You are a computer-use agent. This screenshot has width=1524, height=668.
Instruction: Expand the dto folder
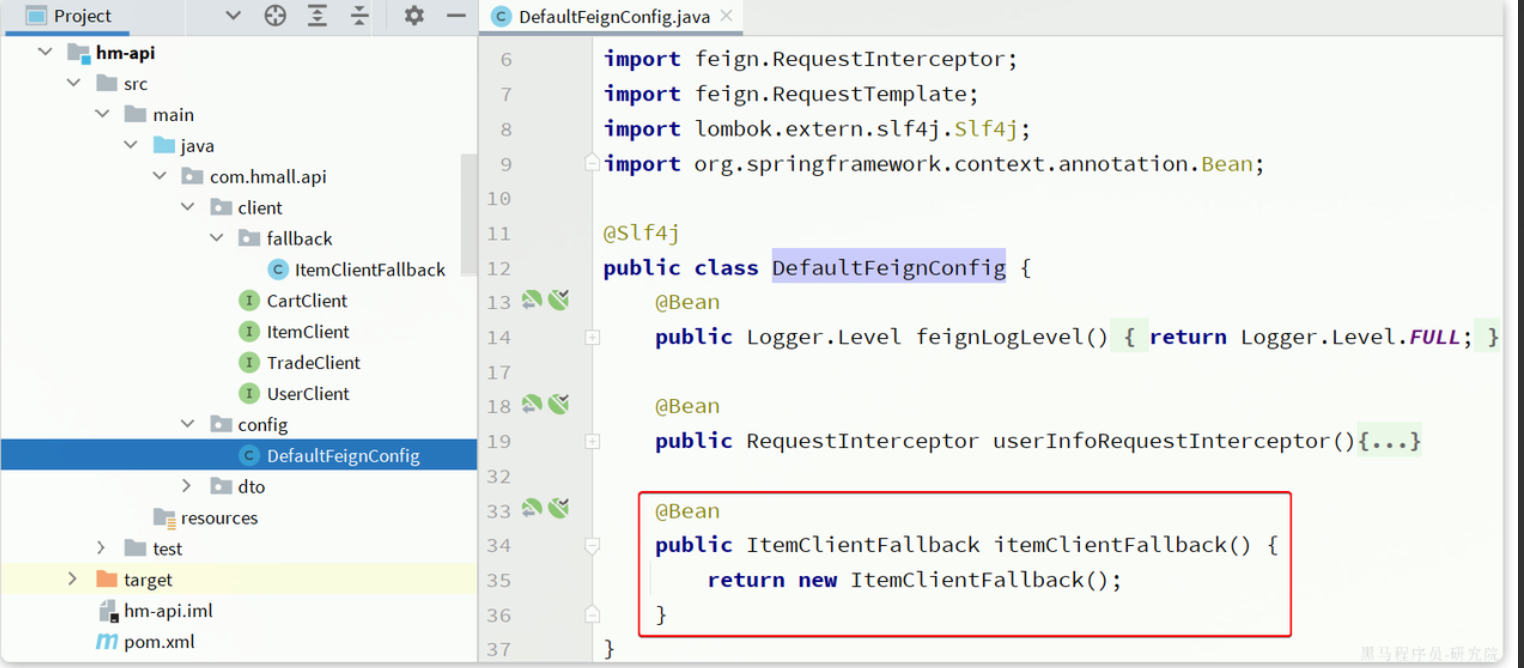pos(187,486)
